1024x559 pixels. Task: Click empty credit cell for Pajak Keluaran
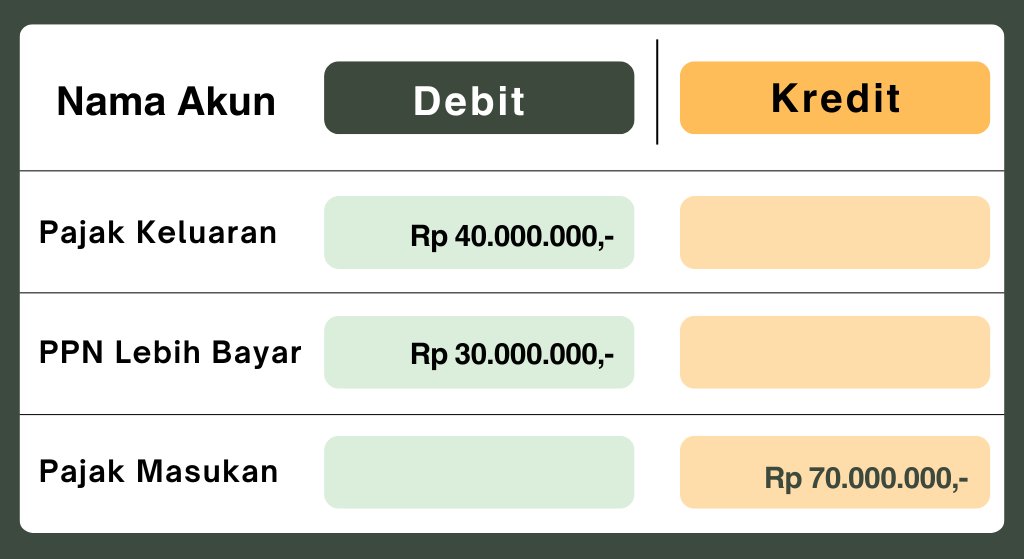835,232
